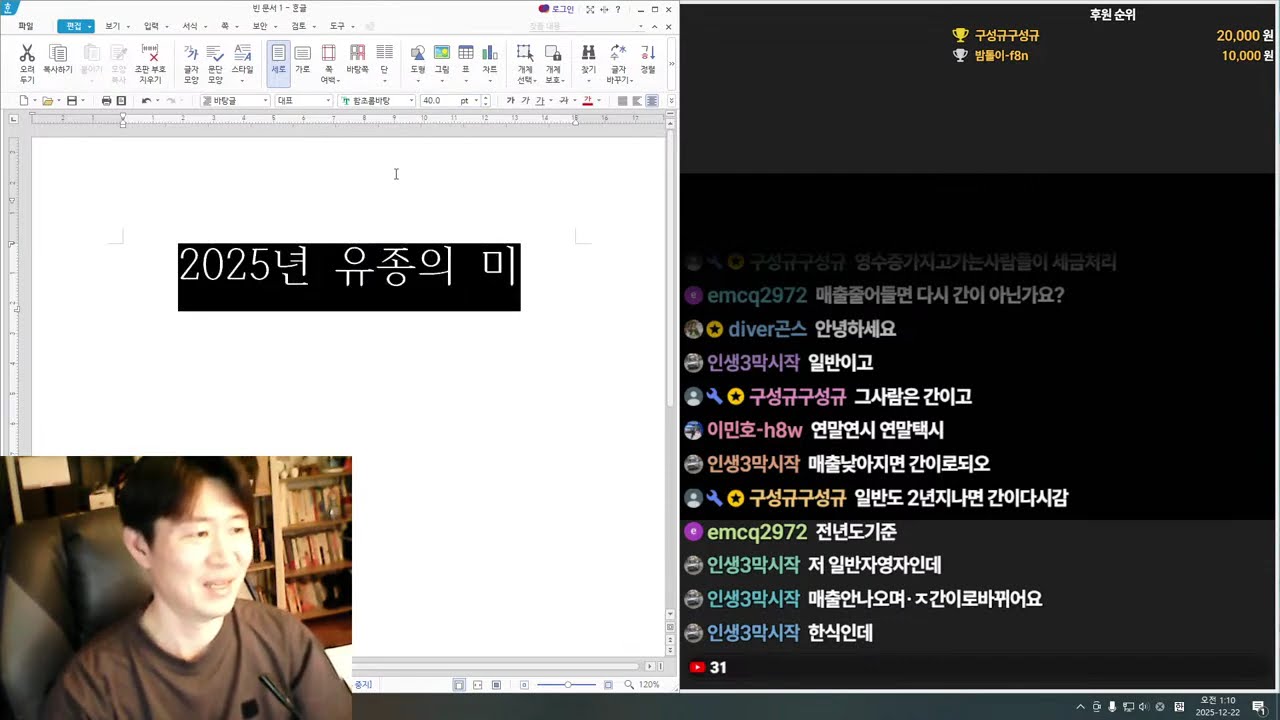The image size is (1280, 720).
Task: Click the 오려두기 (cut) scissors icon
Action: (27, 53)
